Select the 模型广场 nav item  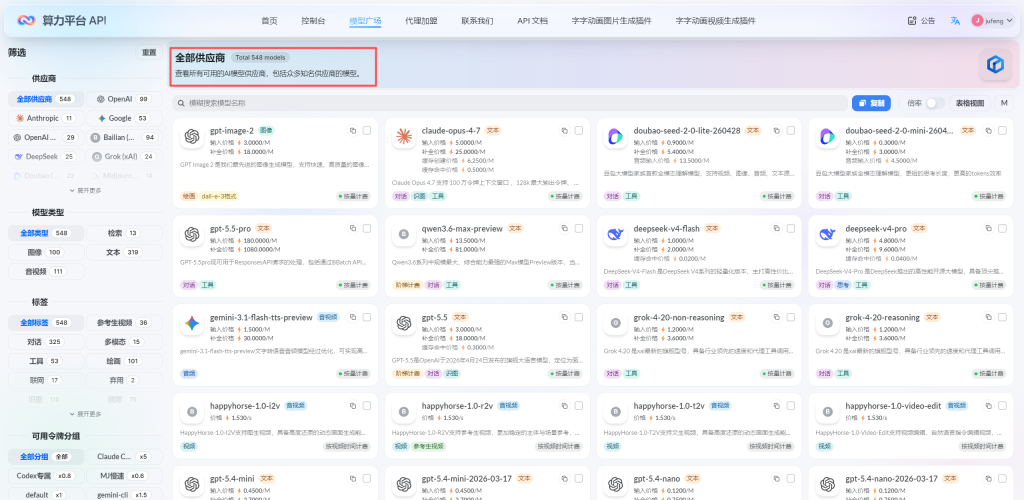click(366, 21)
